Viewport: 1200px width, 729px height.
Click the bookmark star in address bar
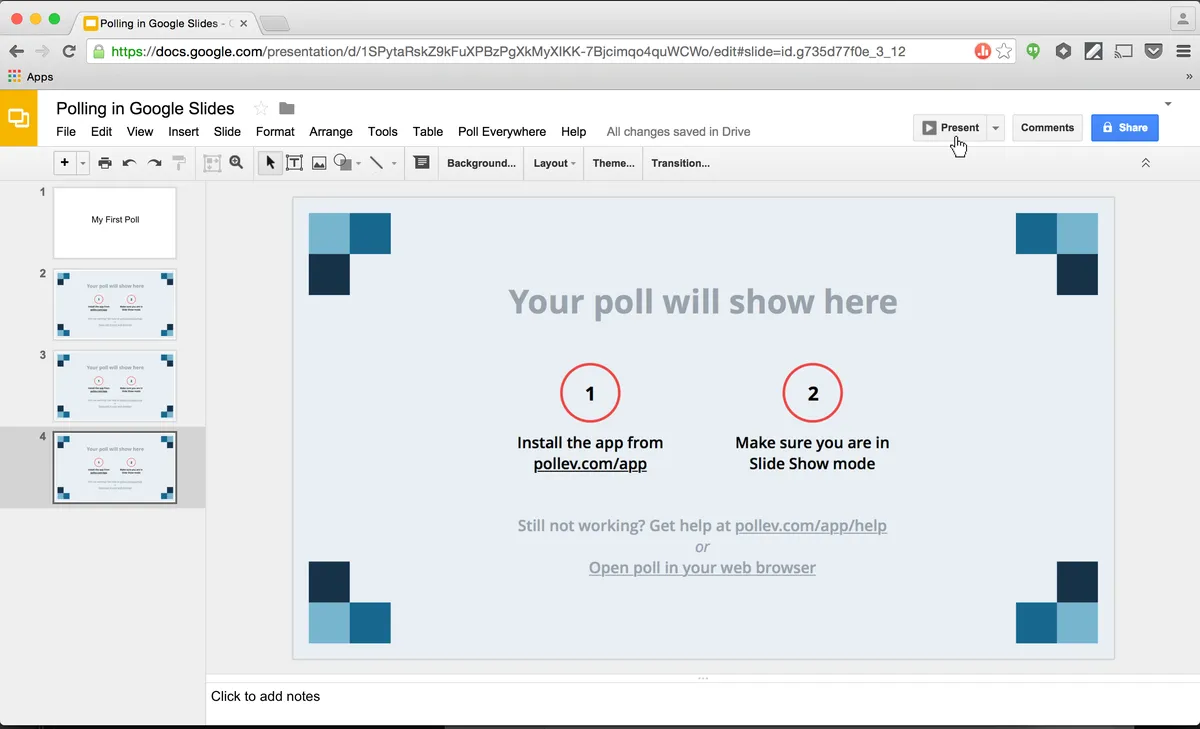click(x=1004, y=51)
